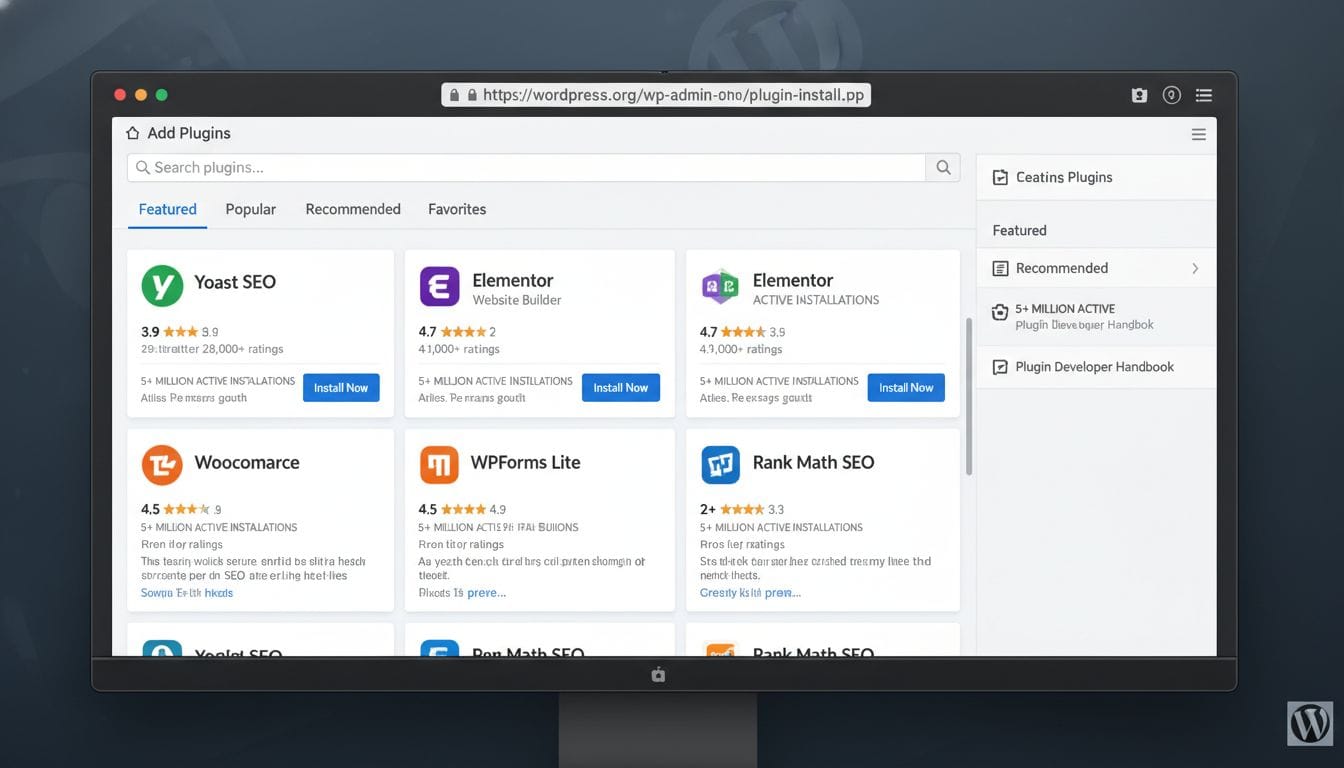This screenshot has width=1344, height=768.
Task: Open the Recommended tab
Action: click(353, 209)
